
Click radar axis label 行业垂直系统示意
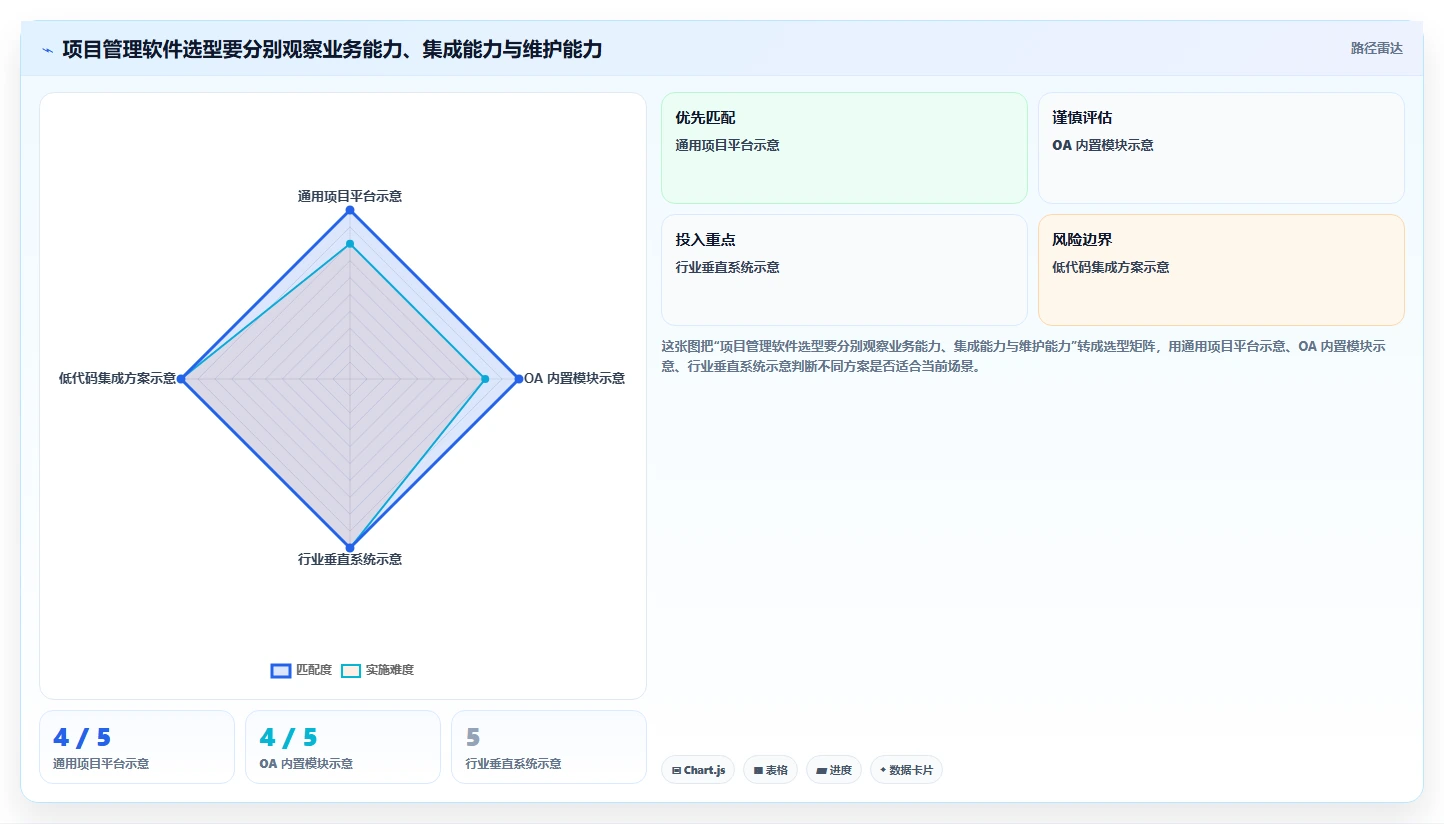pos(350,559)
